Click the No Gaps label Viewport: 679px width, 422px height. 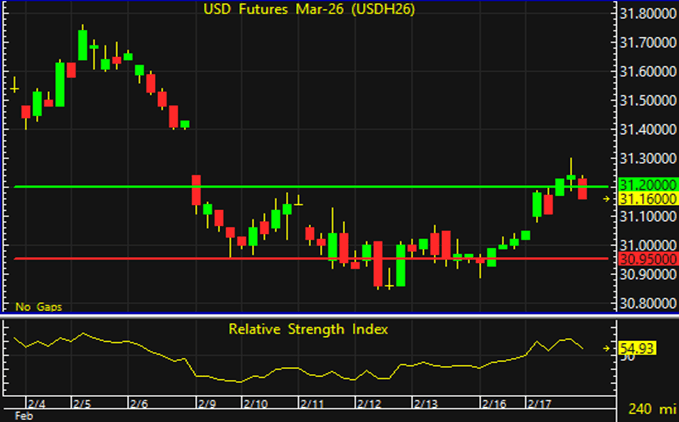click(x=37, y=307)
